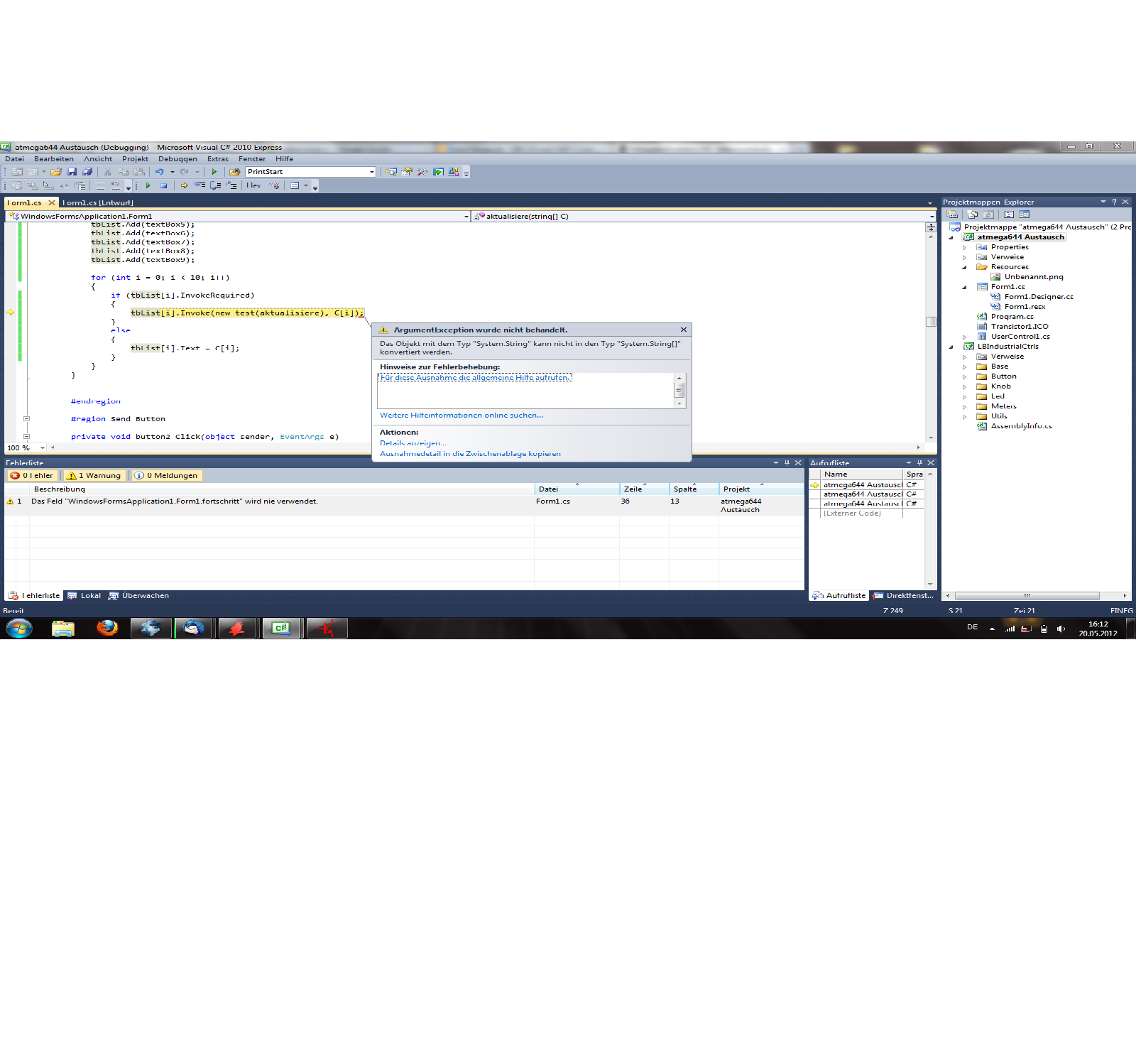Open the WindowsFormsApplication1.Form1 class dropdown

click(x=466, y=217)
